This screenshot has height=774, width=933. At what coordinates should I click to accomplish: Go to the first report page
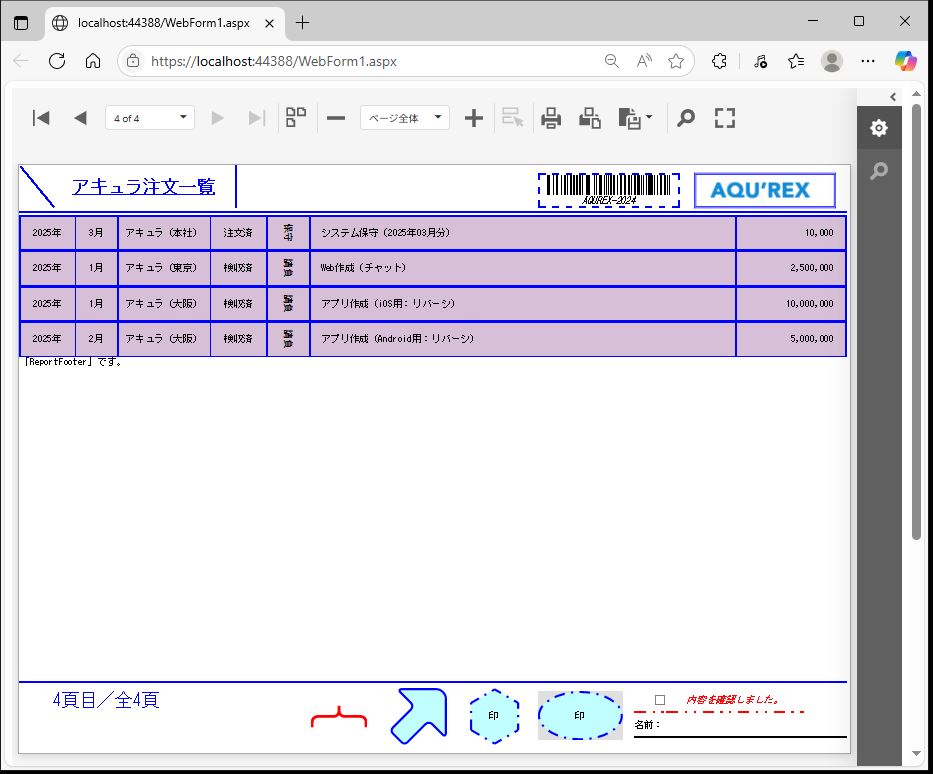tap(41, 118)
